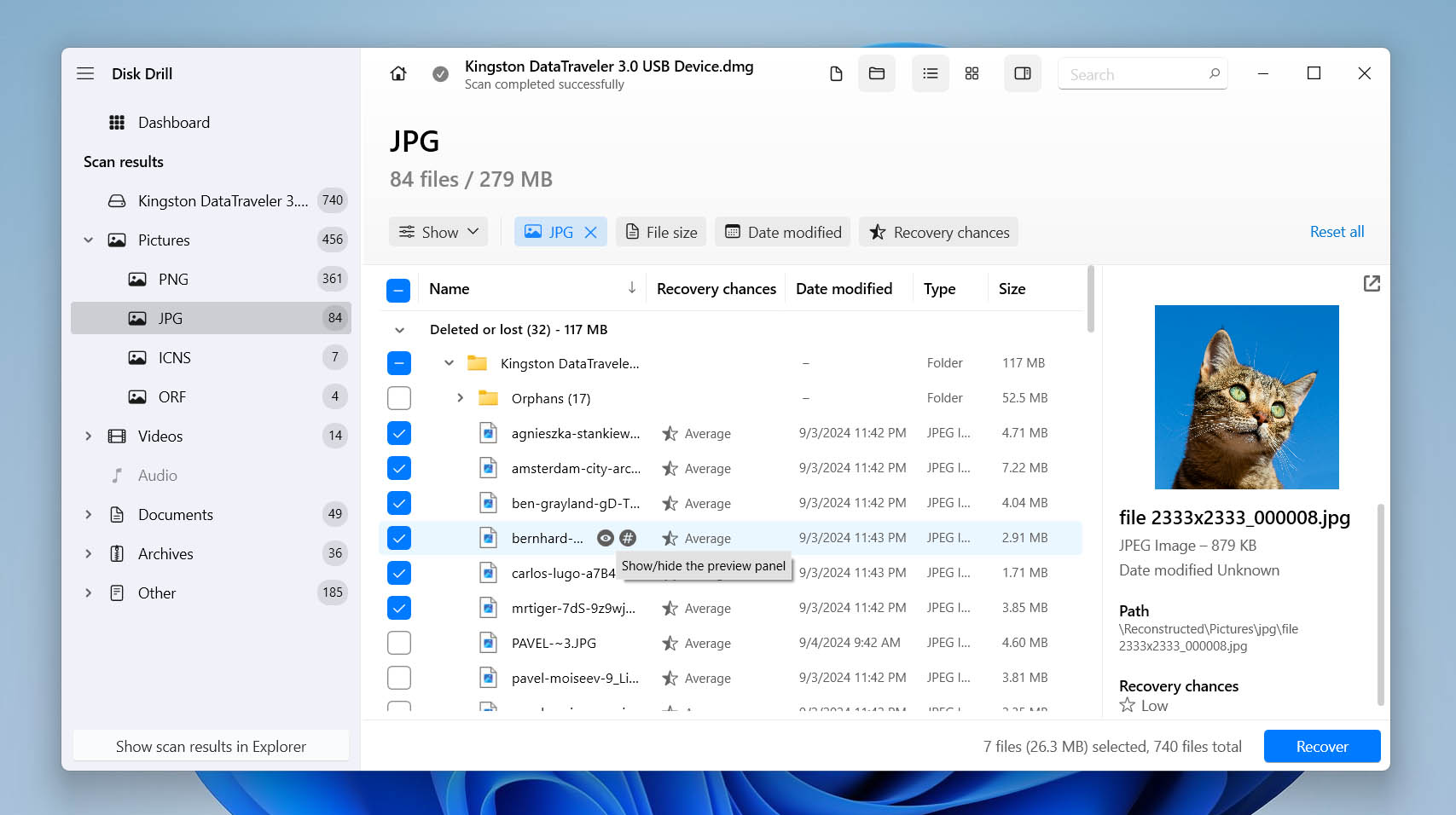Select PNG category in sidebar

(x=211, y=280)
